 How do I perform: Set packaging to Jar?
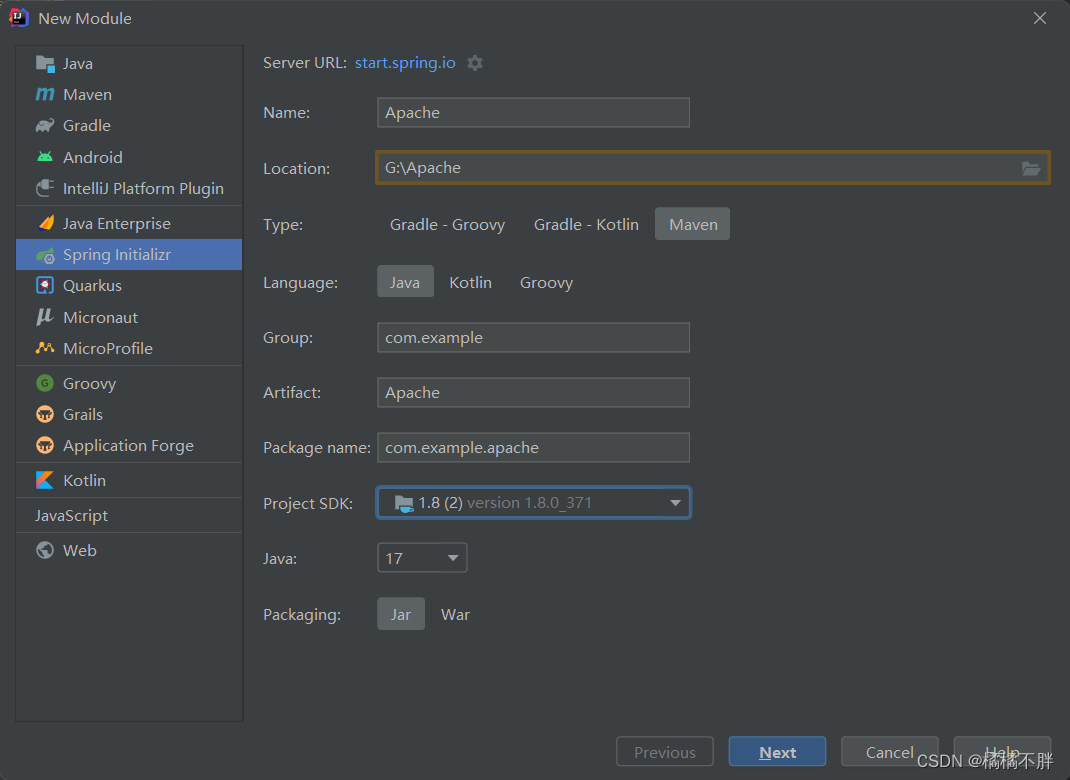(x=401, y=614)
